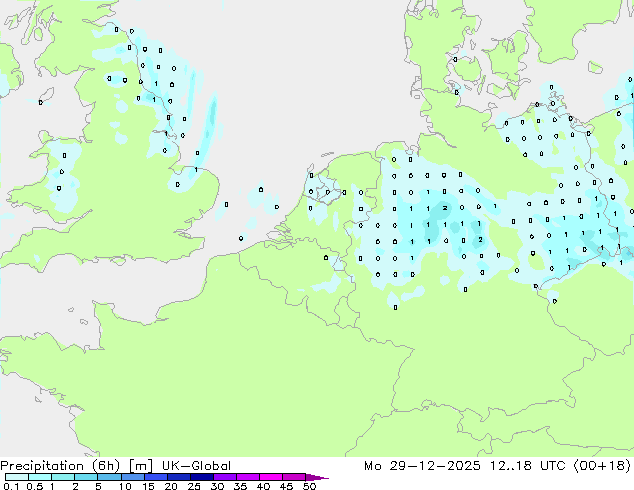Click the 5–10 legend color swatch
This screenshot has width=634, height=490.
click(x=109, y=477)
